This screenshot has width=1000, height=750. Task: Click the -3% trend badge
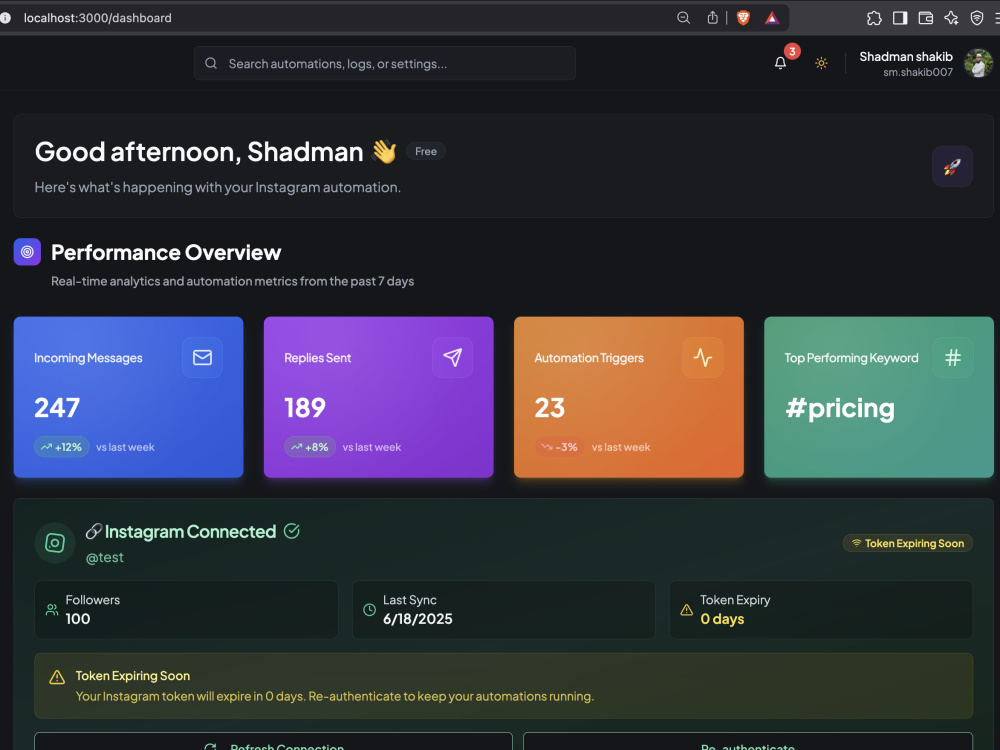pos(559,447)
